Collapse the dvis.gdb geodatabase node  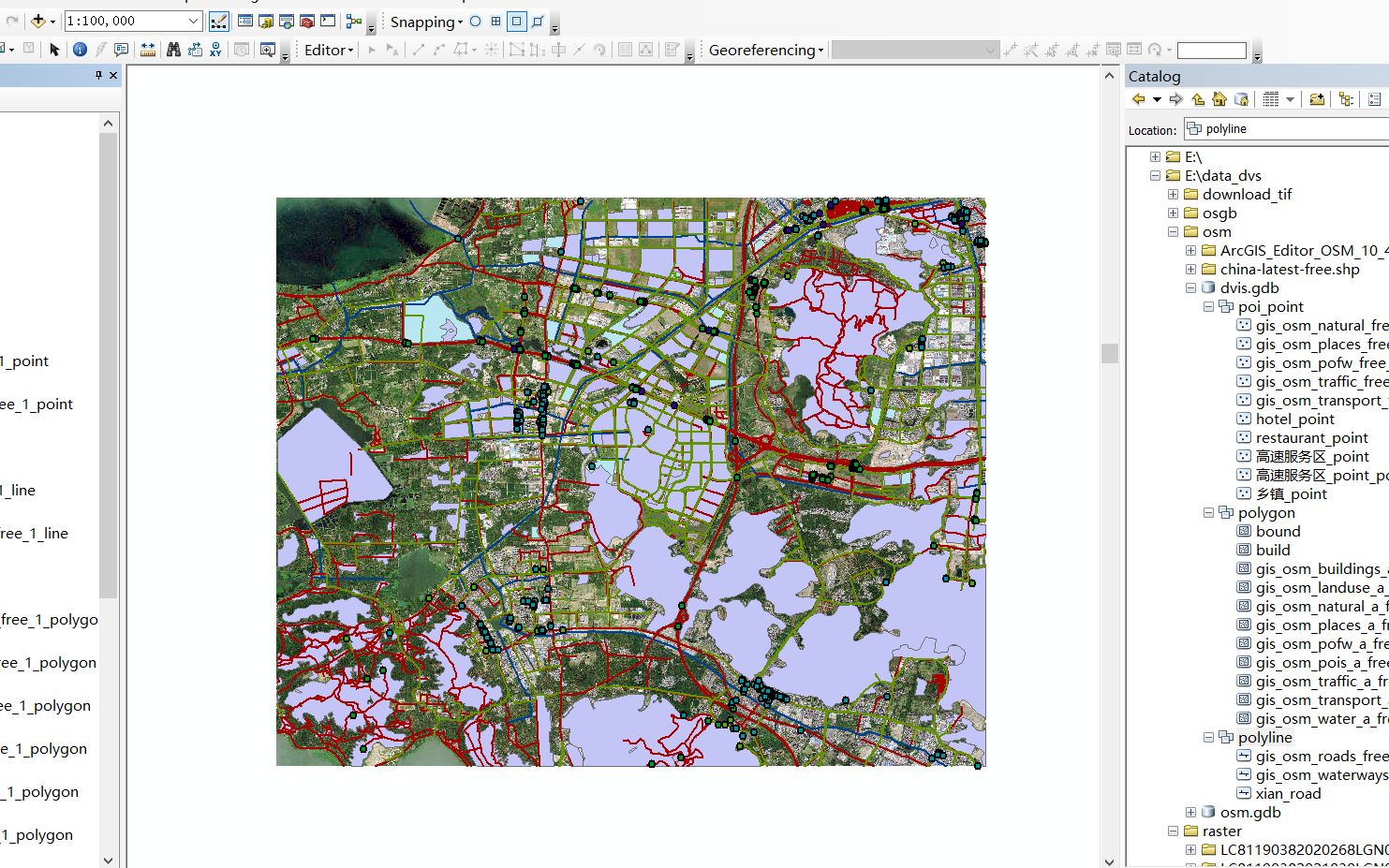pyautogui.click(x=1190, y=288)
